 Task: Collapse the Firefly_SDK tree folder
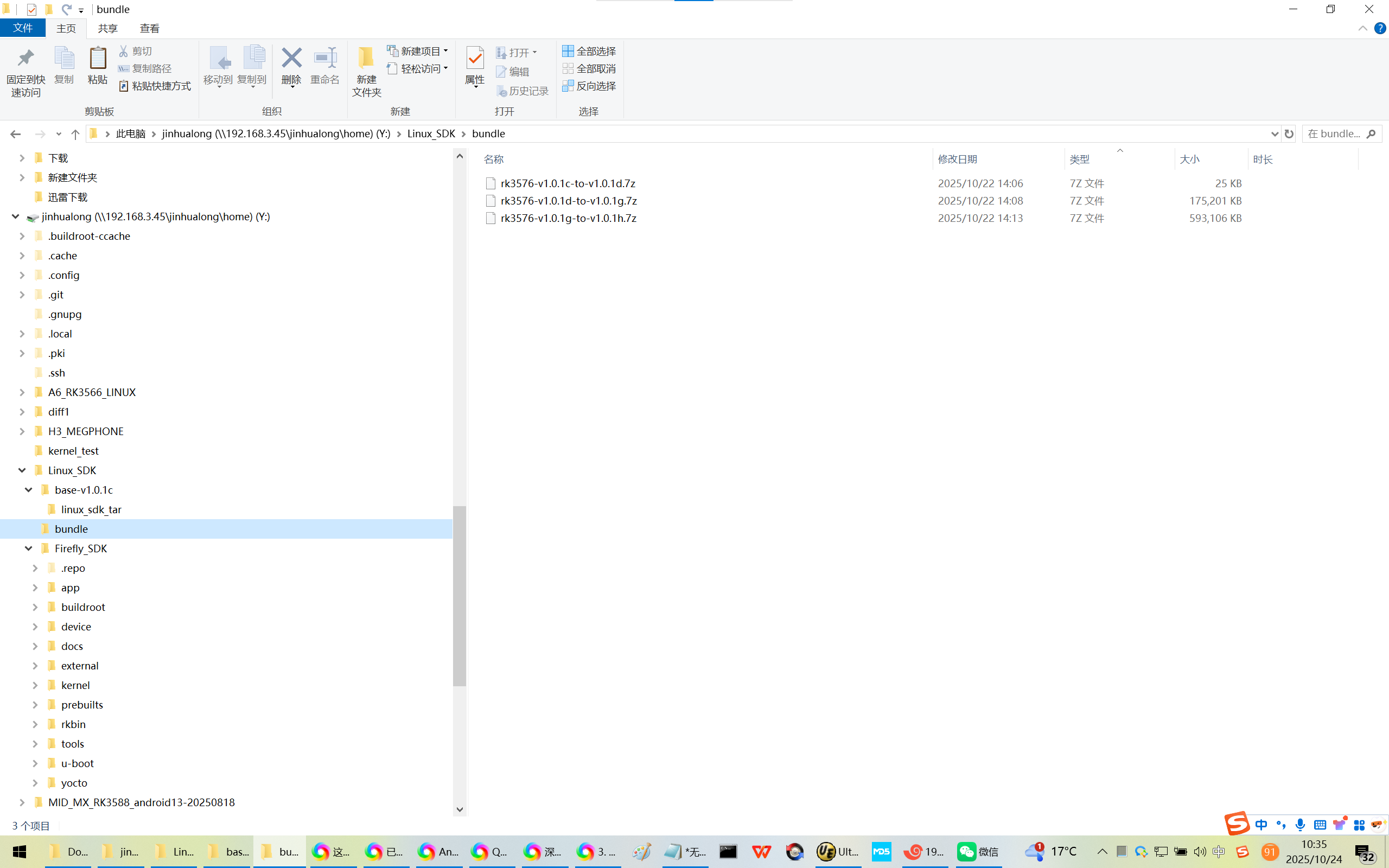tap(28, 548)
